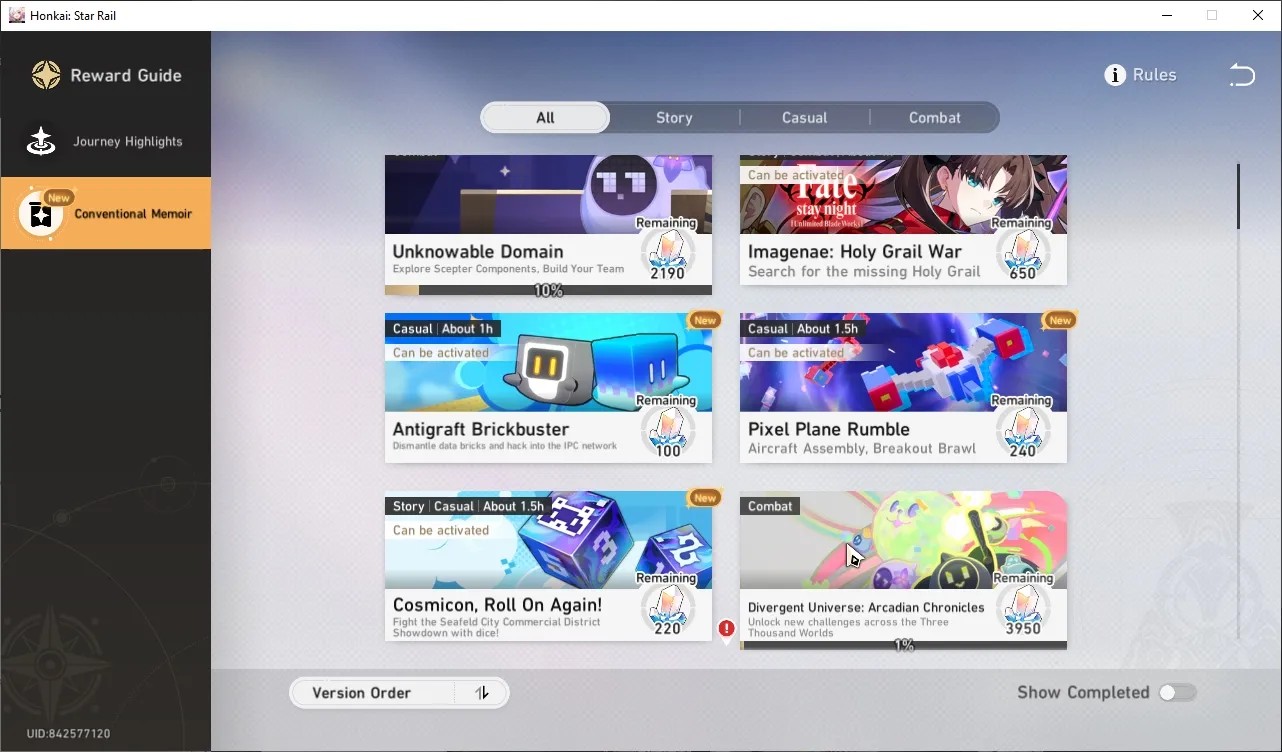This screenshot has width=1282, height=752.
Task: Open the Pixel Plane Rumble card
Action: 903,388
